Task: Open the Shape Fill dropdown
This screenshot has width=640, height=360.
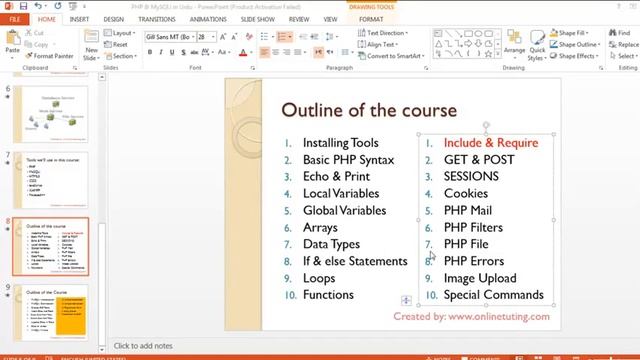Action: coord(569,33)
